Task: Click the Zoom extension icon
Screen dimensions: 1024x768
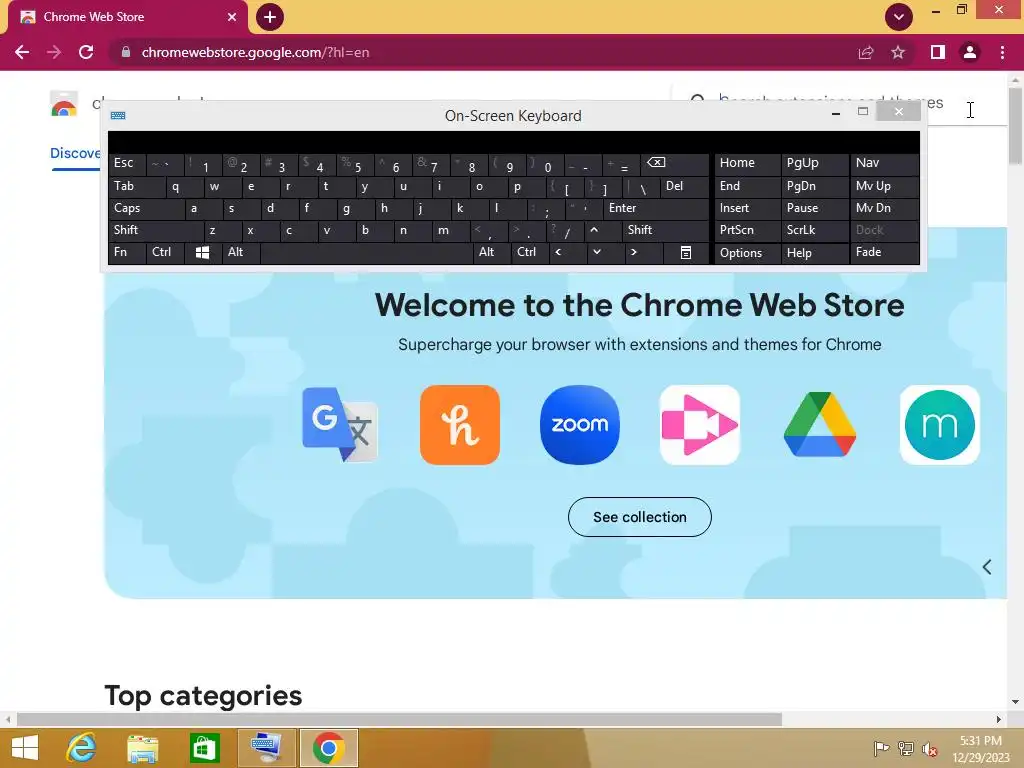Action: (x=580, y=424)
